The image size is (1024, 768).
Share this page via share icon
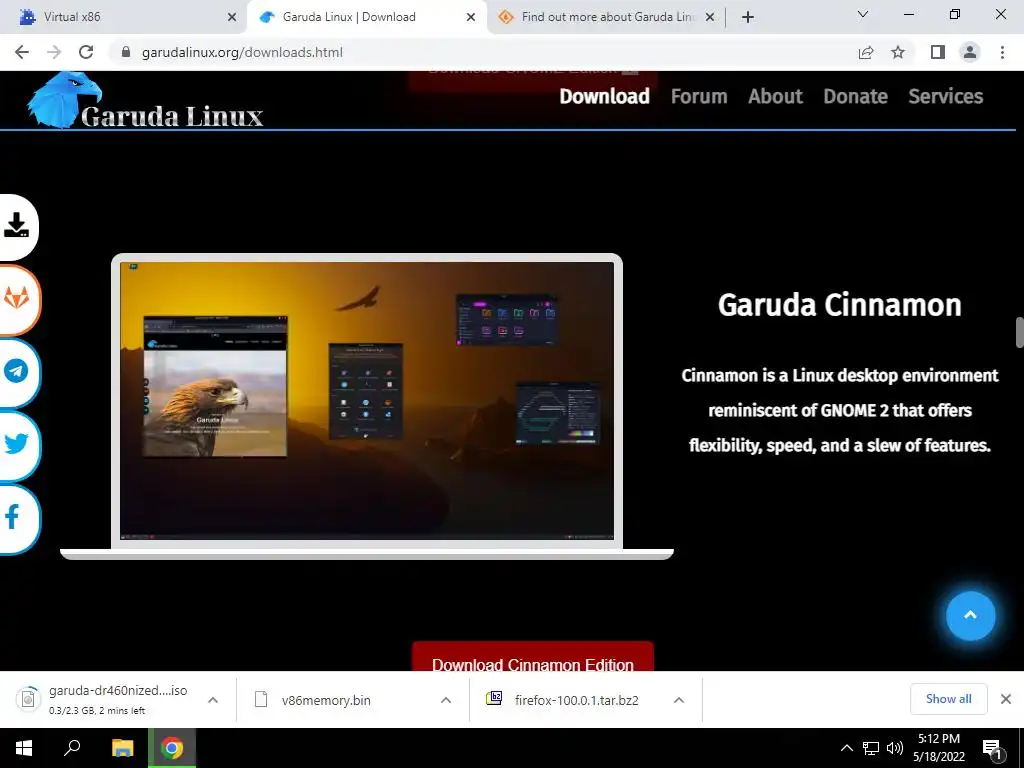point(866,52)
